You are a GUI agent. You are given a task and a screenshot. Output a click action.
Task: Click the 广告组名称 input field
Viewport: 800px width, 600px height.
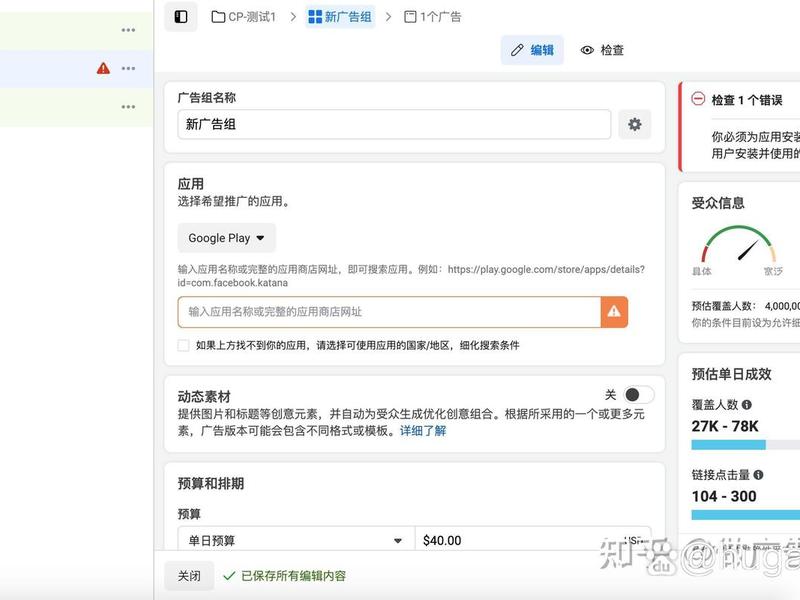click(394, 124)
